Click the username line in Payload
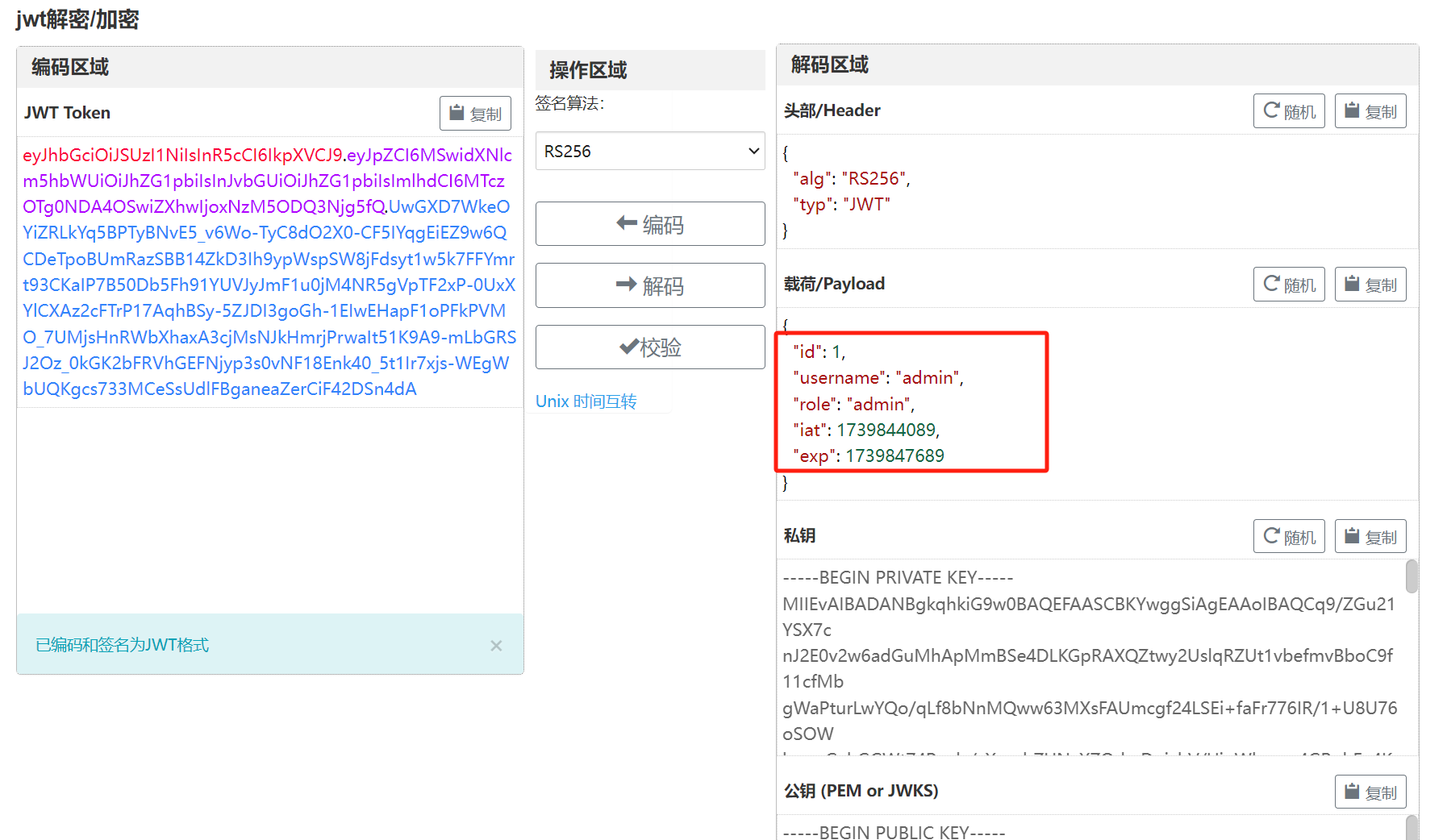Screen dimensions: 1447x840 click(x=878, y=378)
